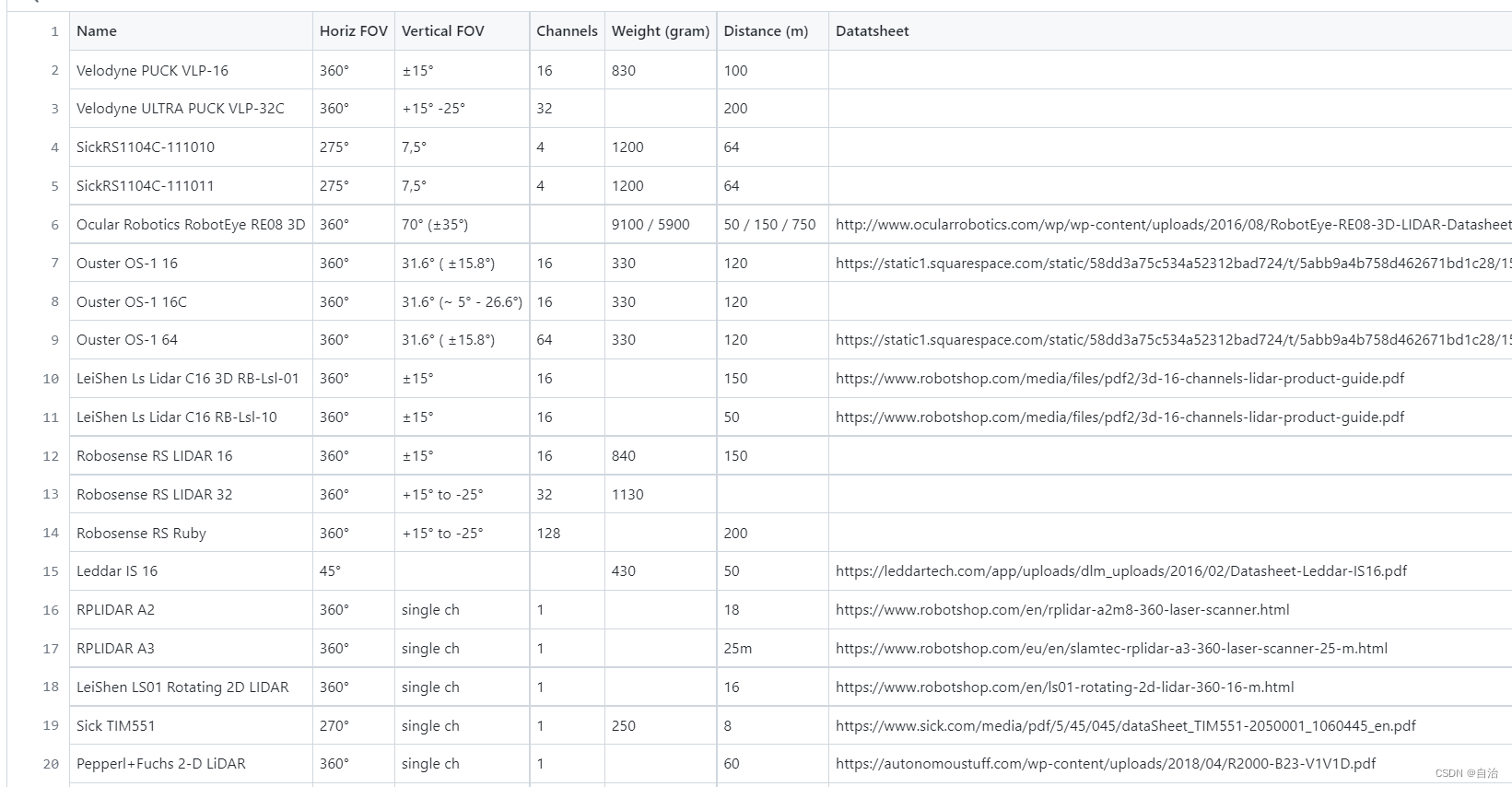
Task: Open the Sick TIM551 dataSheet PDF link
Action: click(1125, 726)
